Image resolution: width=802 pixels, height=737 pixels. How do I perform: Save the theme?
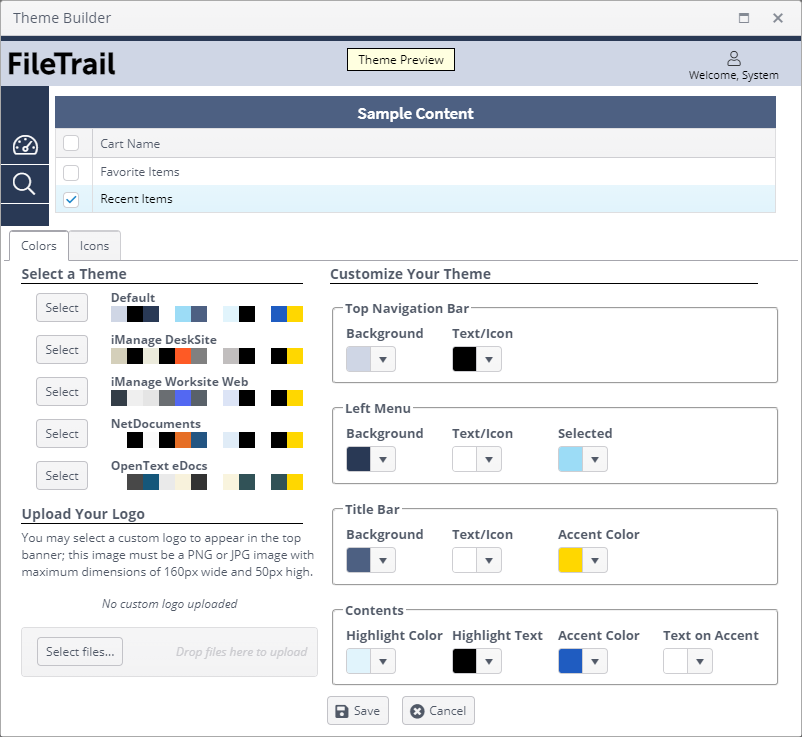coord(358,711)
